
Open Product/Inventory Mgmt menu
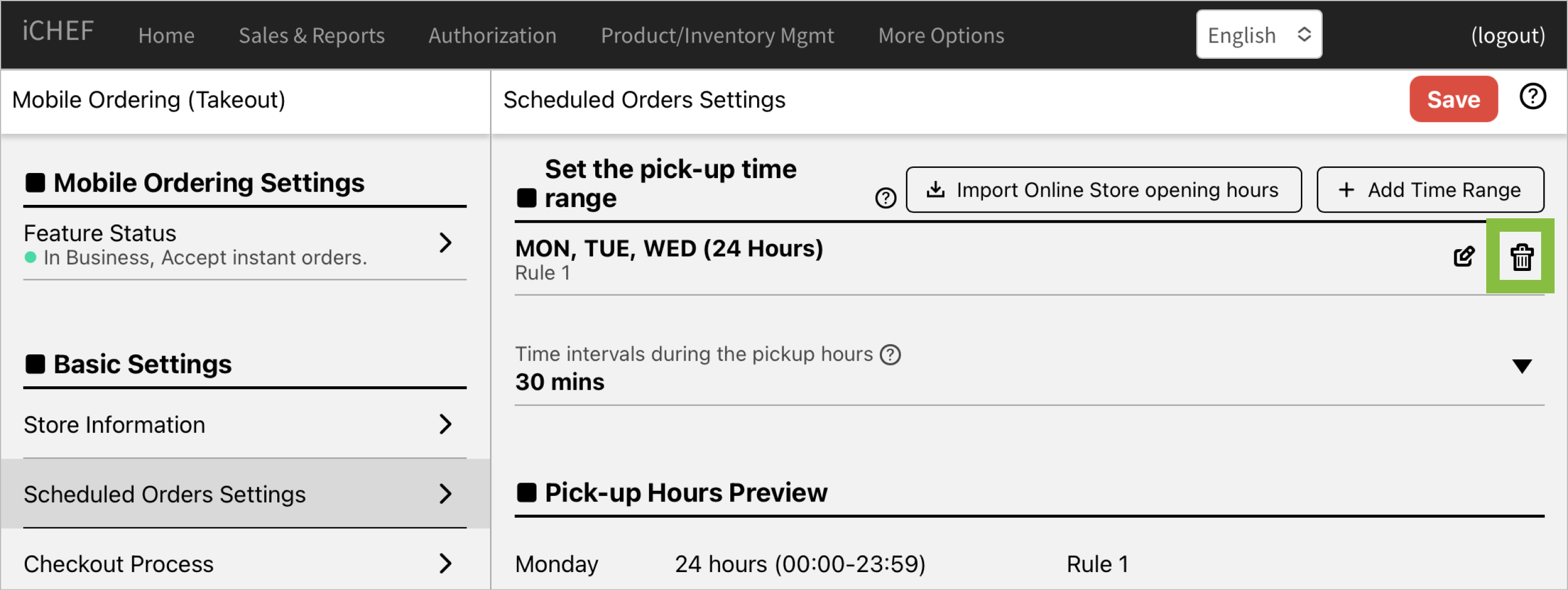click(x=717, y=35)
